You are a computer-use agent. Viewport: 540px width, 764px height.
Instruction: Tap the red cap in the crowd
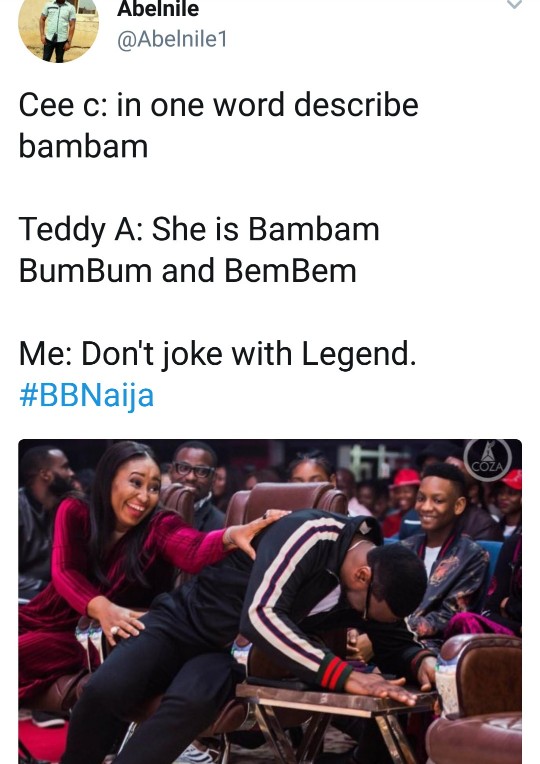pyautogui.click(x=405, y=478)
